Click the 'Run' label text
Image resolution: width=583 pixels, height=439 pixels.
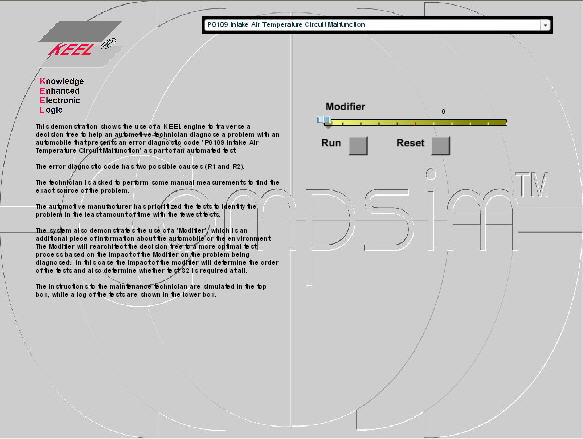coord(331,143)
